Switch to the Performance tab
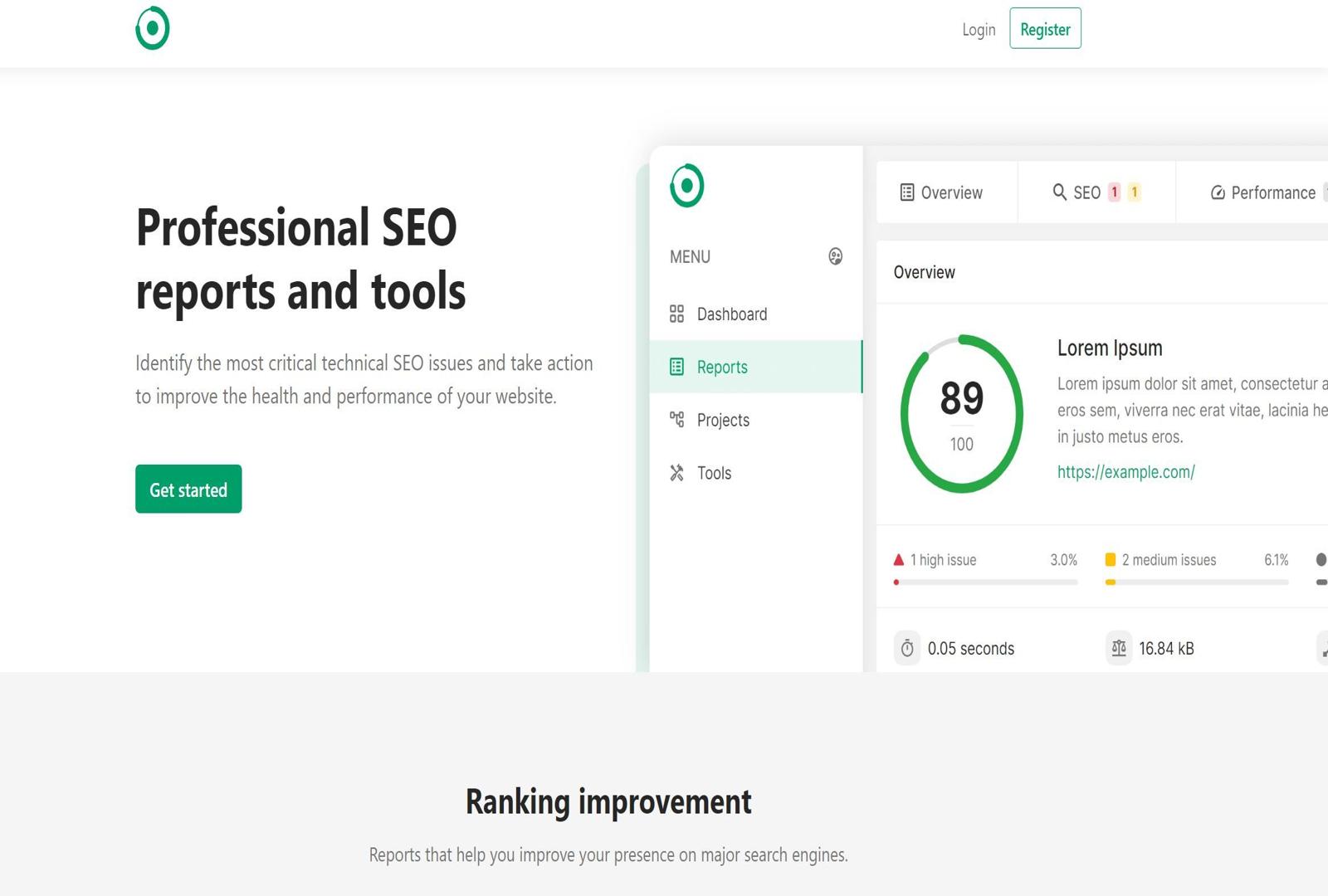 point(1265,192)
